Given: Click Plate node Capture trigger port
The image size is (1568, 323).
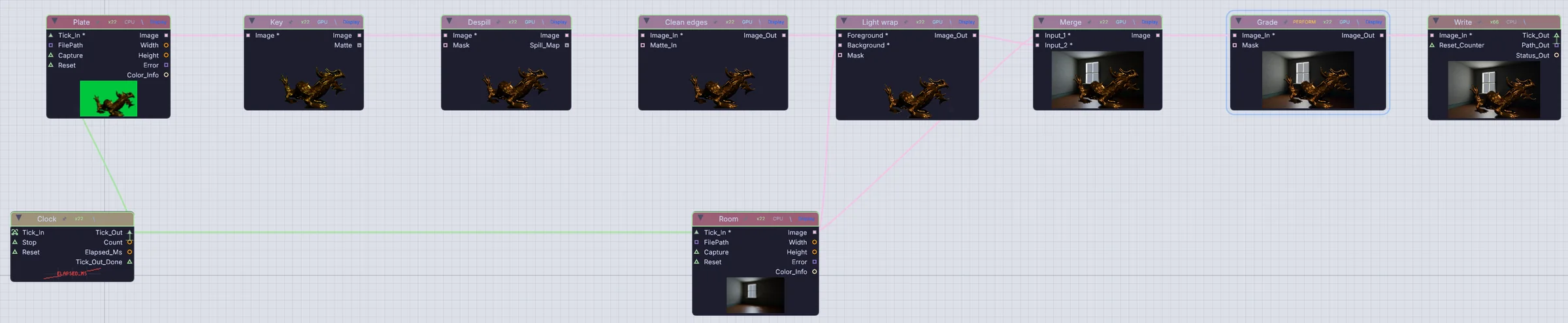Looking at the screenshot, I should pos(51,55).
